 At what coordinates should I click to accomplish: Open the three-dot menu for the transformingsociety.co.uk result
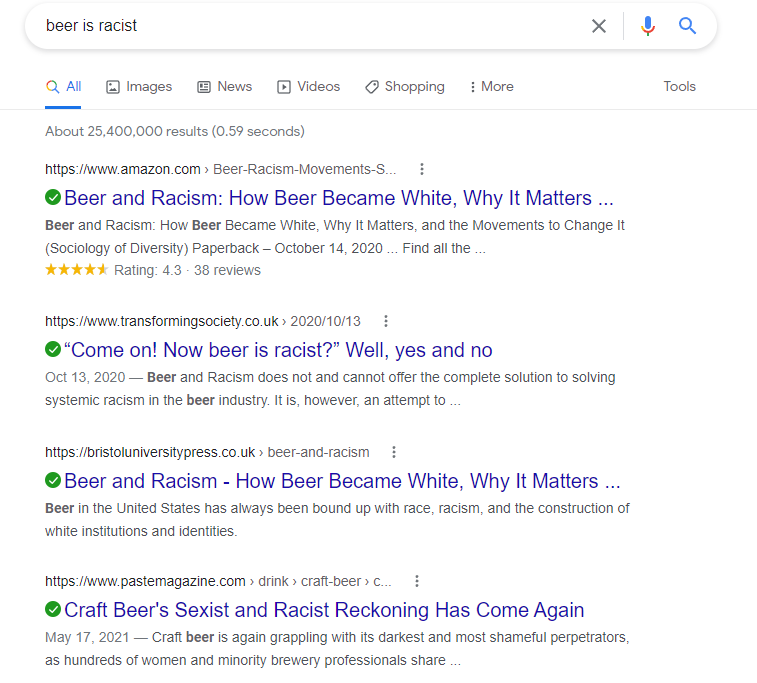pyautogui.click(x=386, y=321)
